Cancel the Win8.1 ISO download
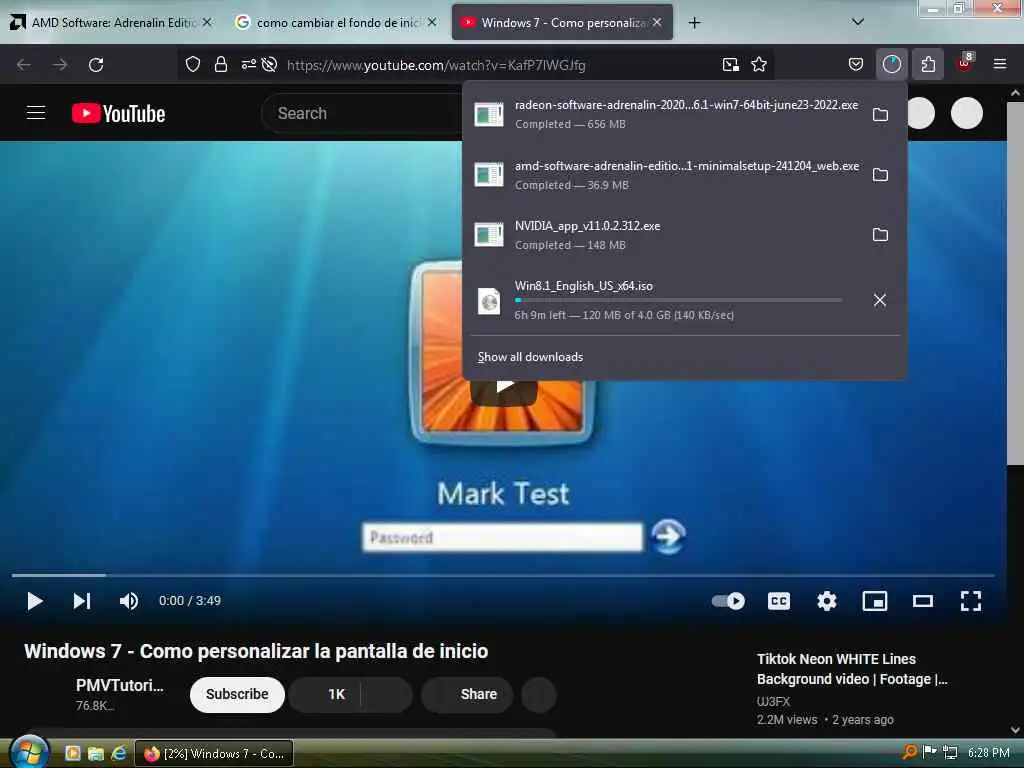 (x=880, y=300)
